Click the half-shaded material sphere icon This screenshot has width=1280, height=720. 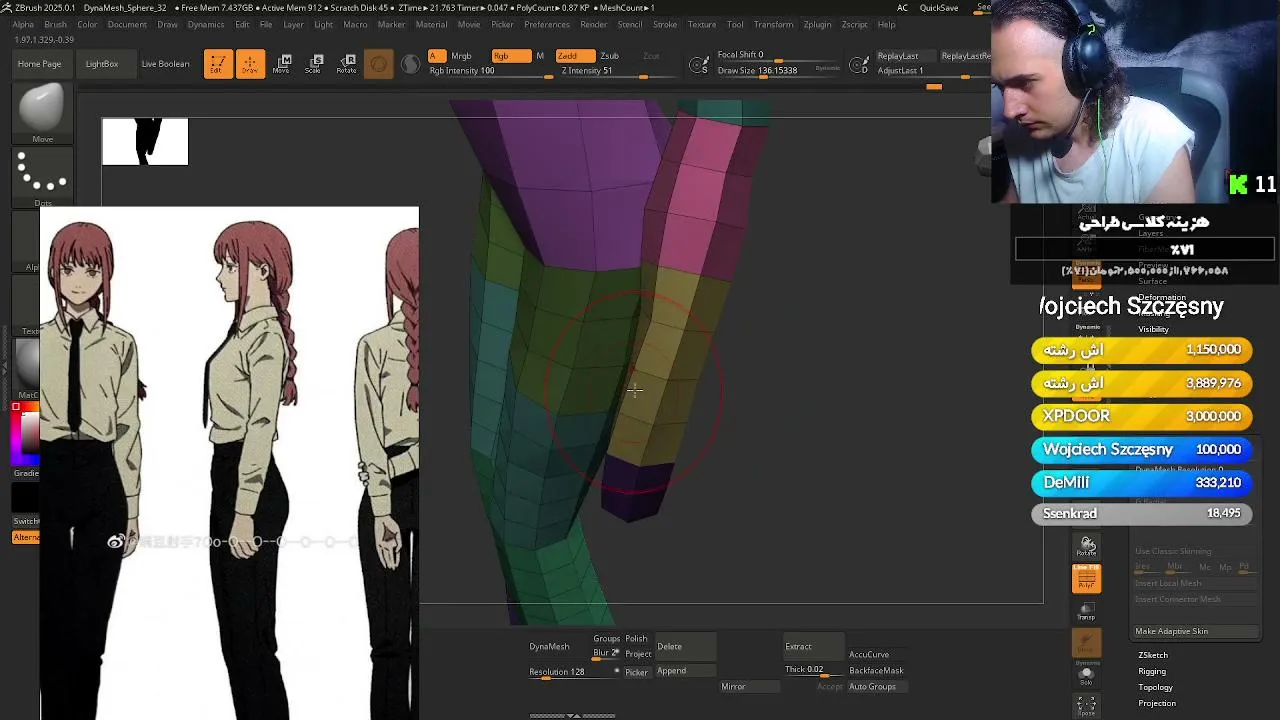pyautogui.click(x=410, y=65)
